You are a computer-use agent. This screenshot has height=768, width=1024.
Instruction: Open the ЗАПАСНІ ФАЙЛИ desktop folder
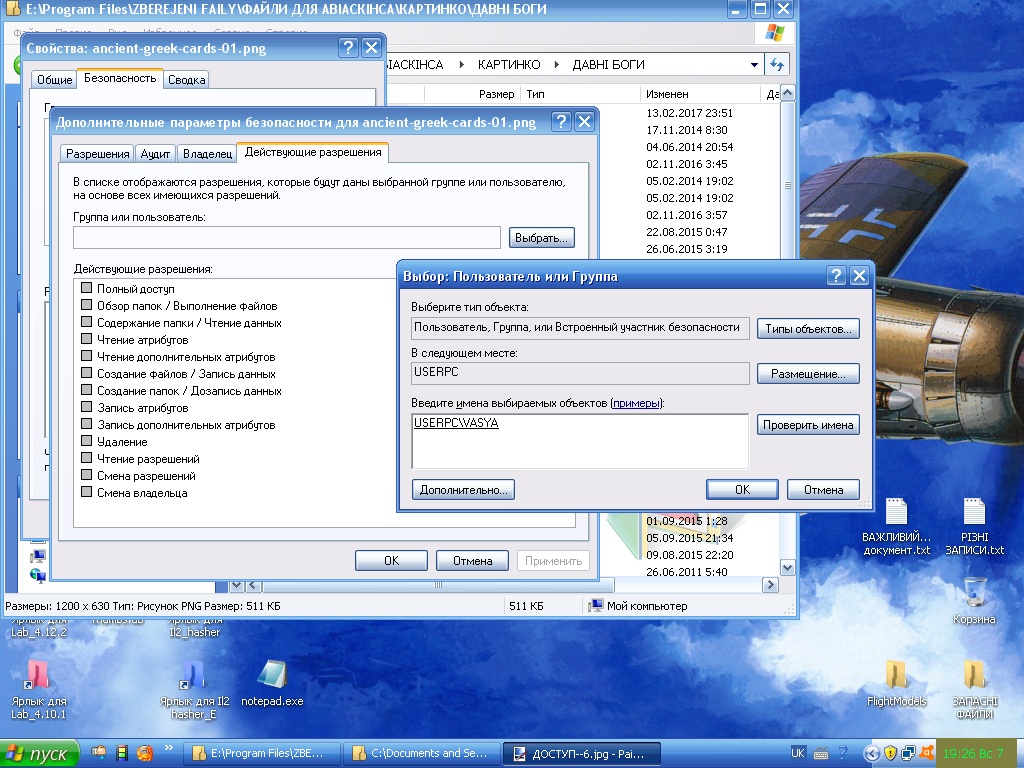point(974,676)
